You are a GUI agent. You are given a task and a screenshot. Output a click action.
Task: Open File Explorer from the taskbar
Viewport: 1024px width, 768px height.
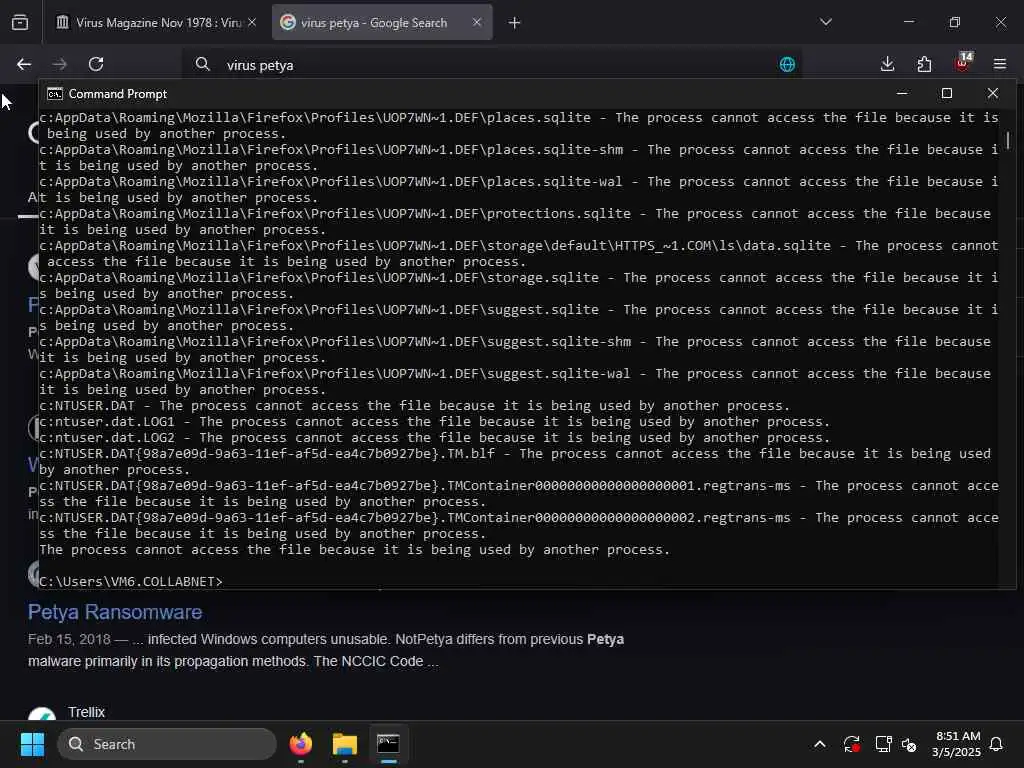[x=344, y=744]
